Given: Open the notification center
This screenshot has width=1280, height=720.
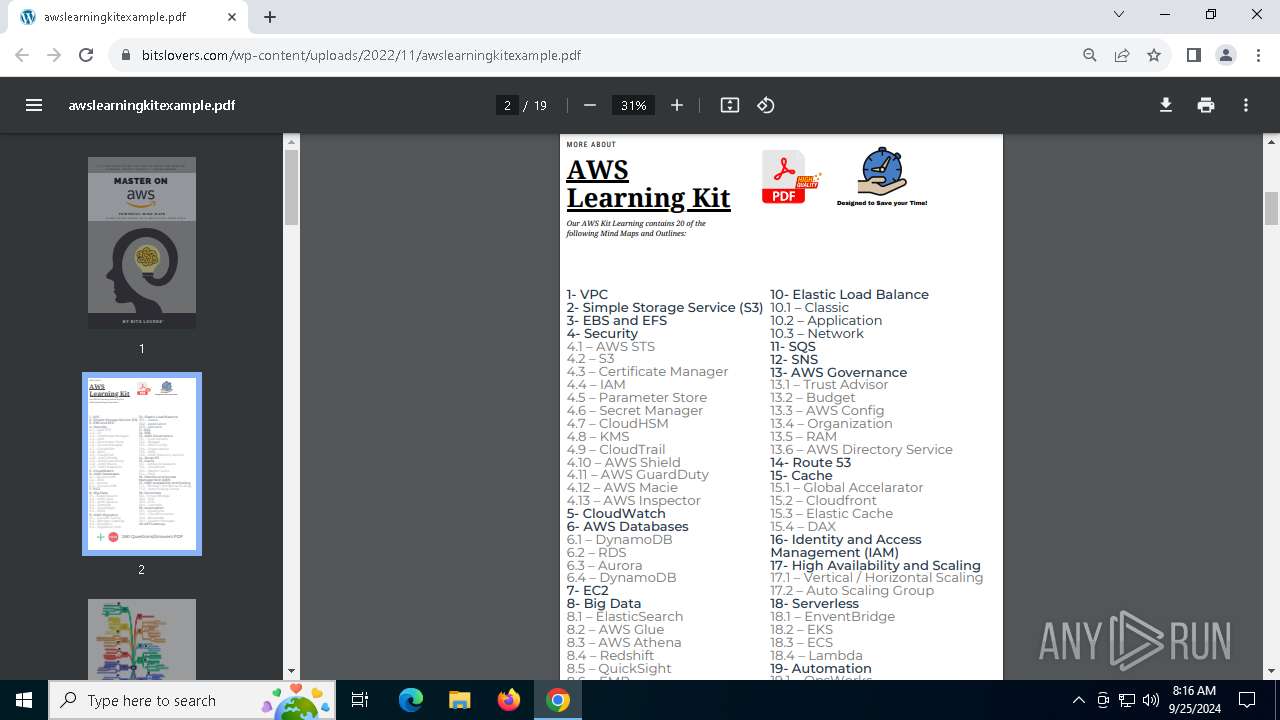Looking at the screenshot, I should point(1247,700).
